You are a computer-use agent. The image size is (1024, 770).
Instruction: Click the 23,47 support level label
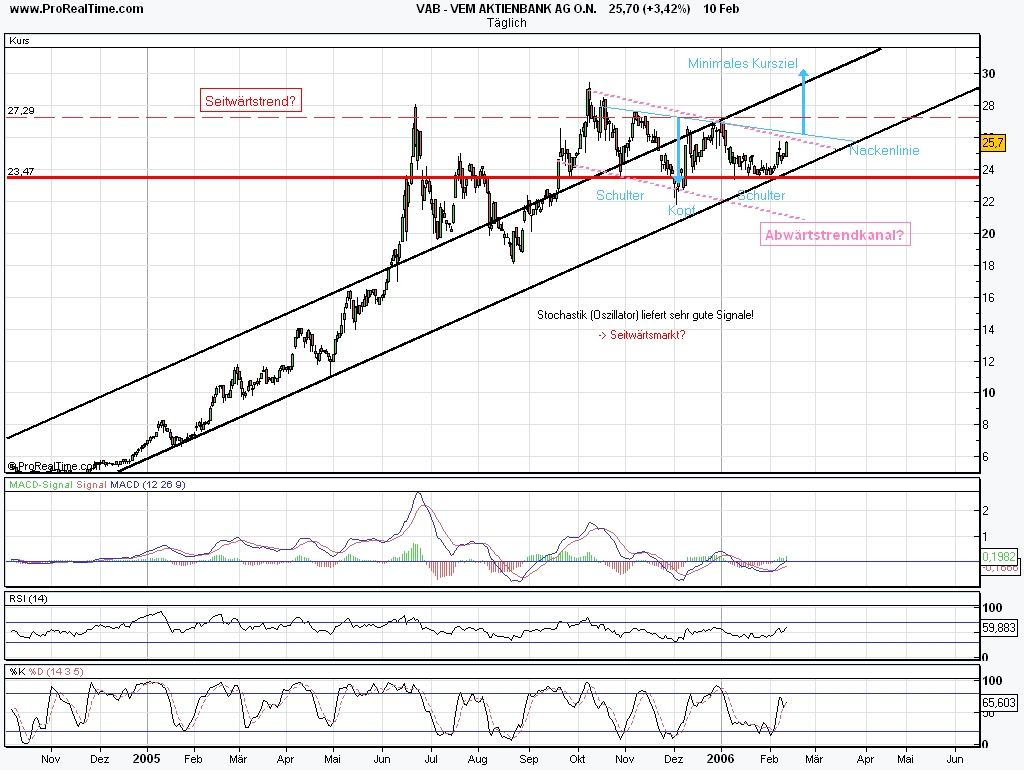coord(21,172)
